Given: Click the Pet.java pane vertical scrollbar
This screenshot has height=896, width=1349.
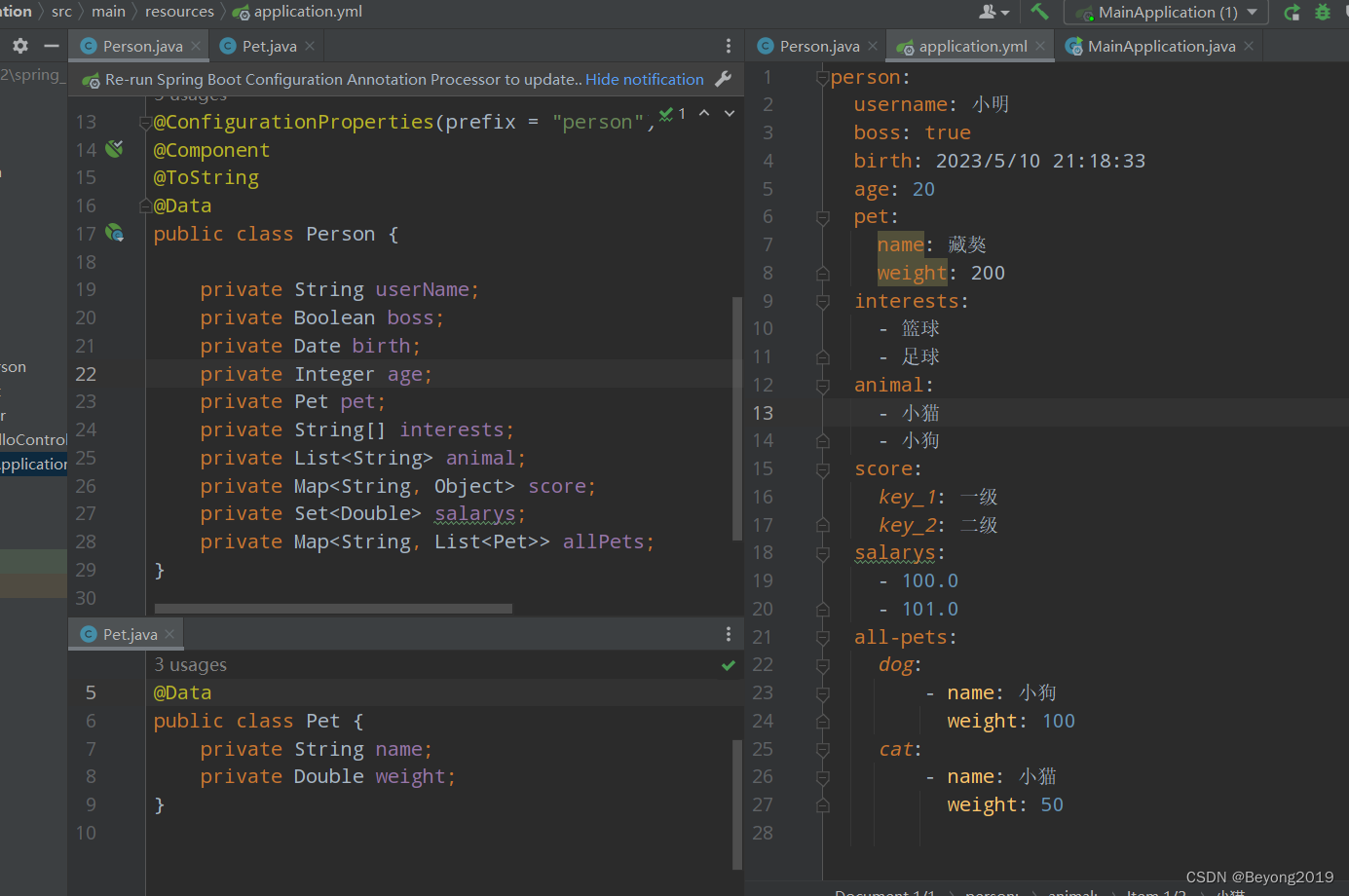Looking at the screenshot, I should [737, 804].
